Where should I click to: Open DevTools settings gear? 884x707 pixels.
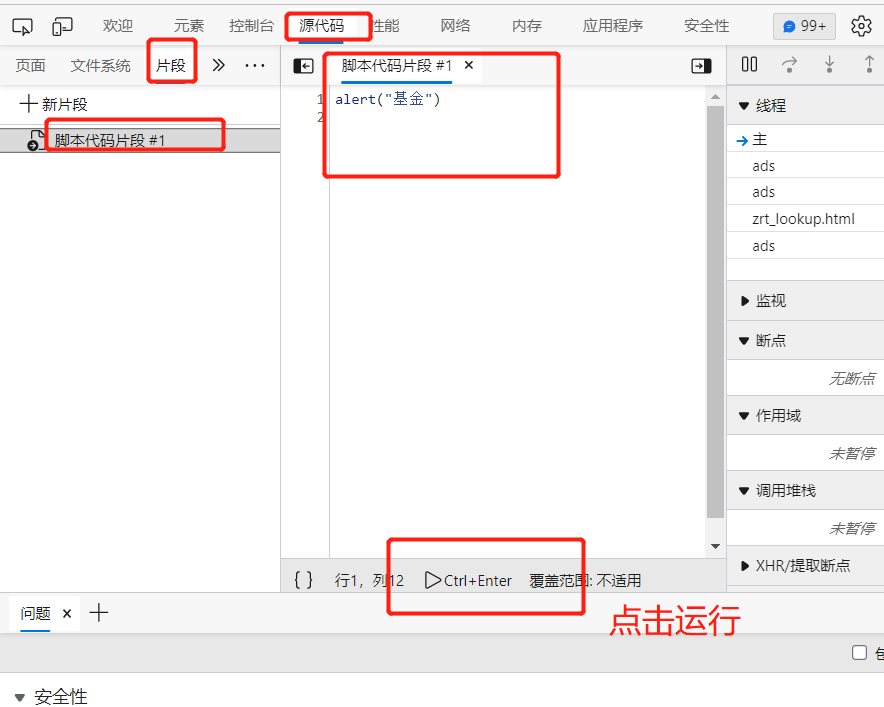pyautogui.click(x=861, y=26)
